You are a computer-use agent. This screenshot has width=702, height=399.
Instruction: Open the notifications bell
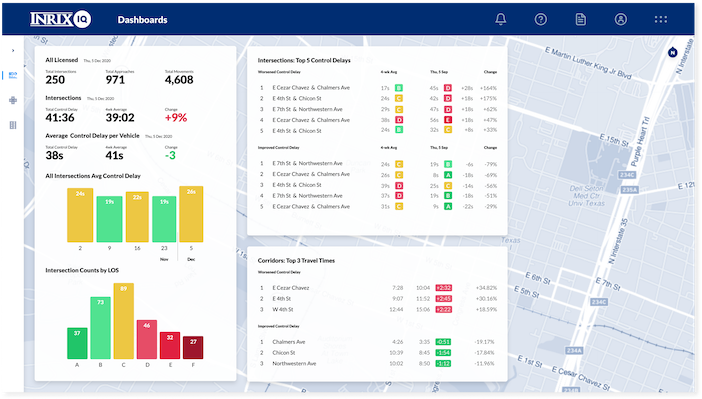501,19
